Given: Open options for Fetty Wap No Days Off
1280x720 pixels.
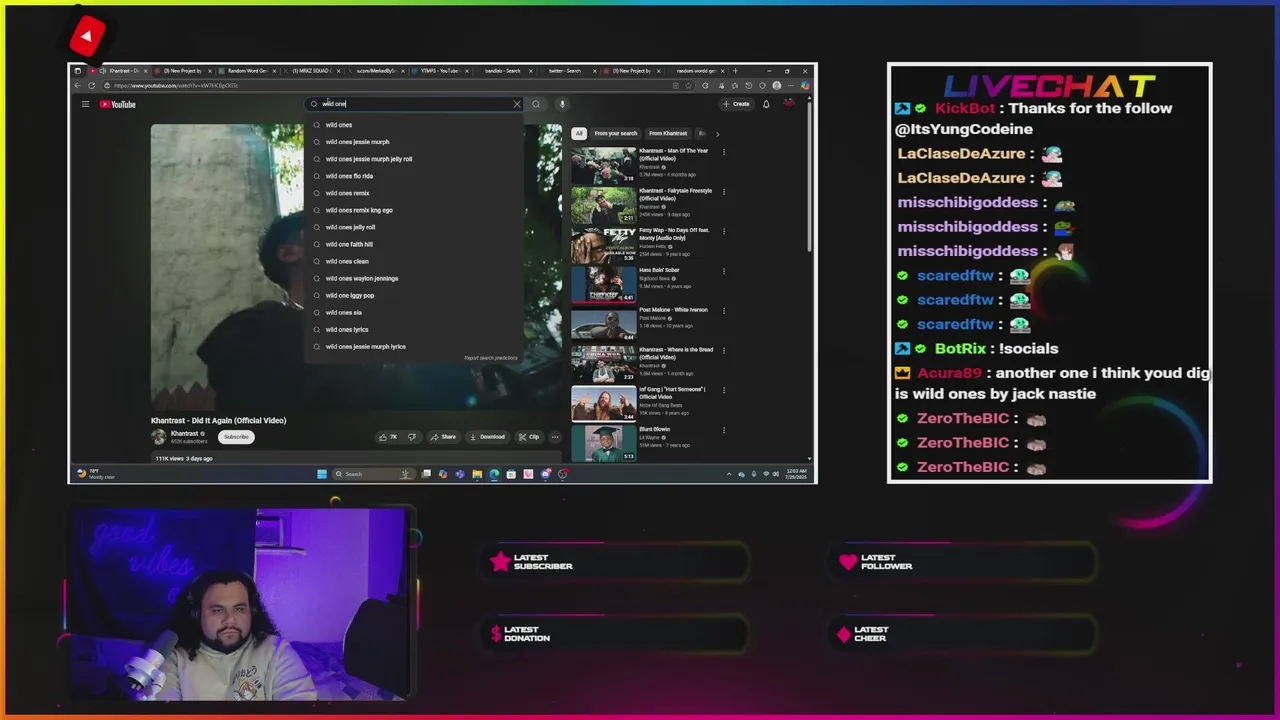Looking at the screenshot, I should tap(724, 231).
